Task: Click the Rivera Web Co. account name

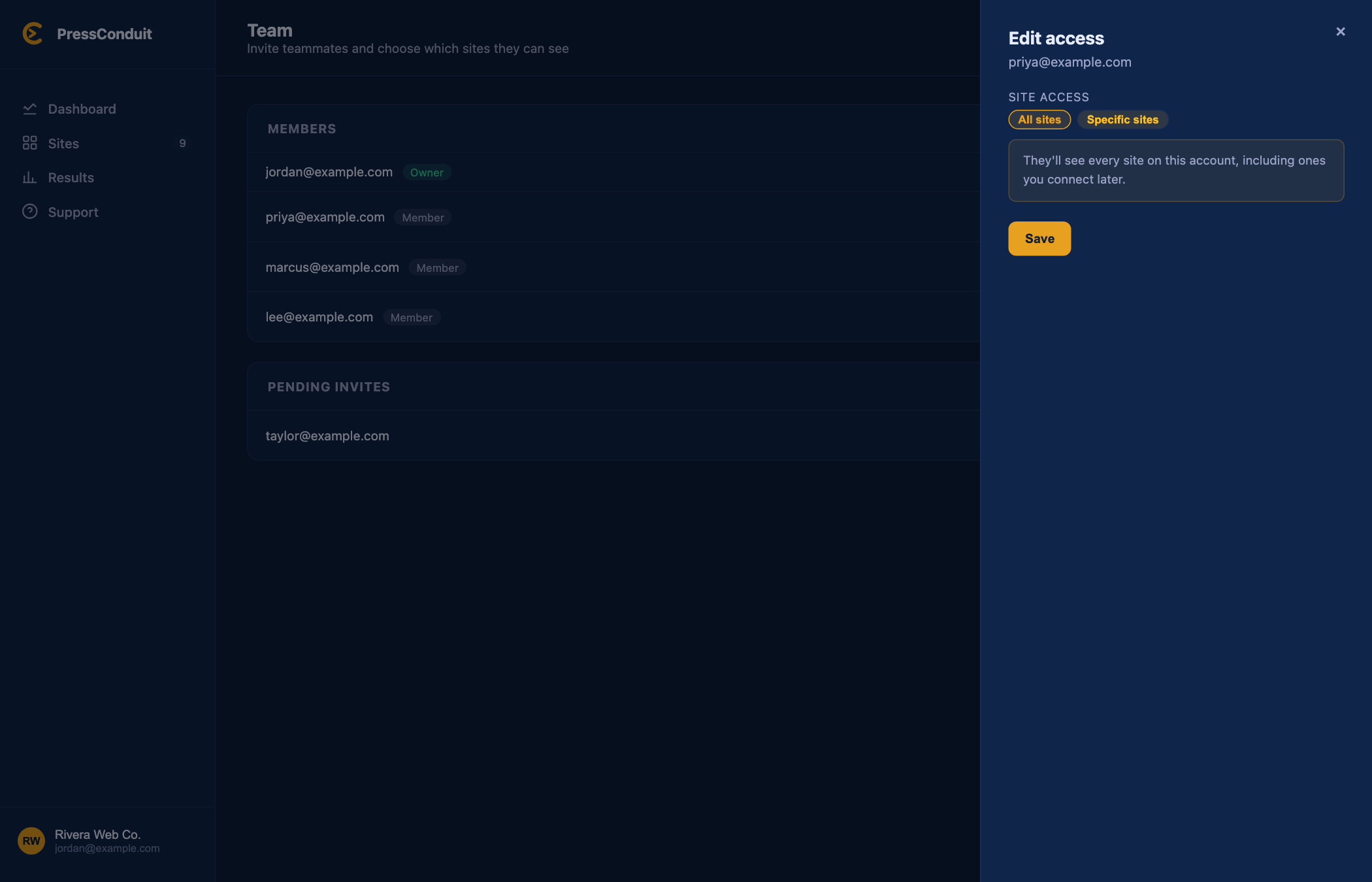Action: [97, 834]
